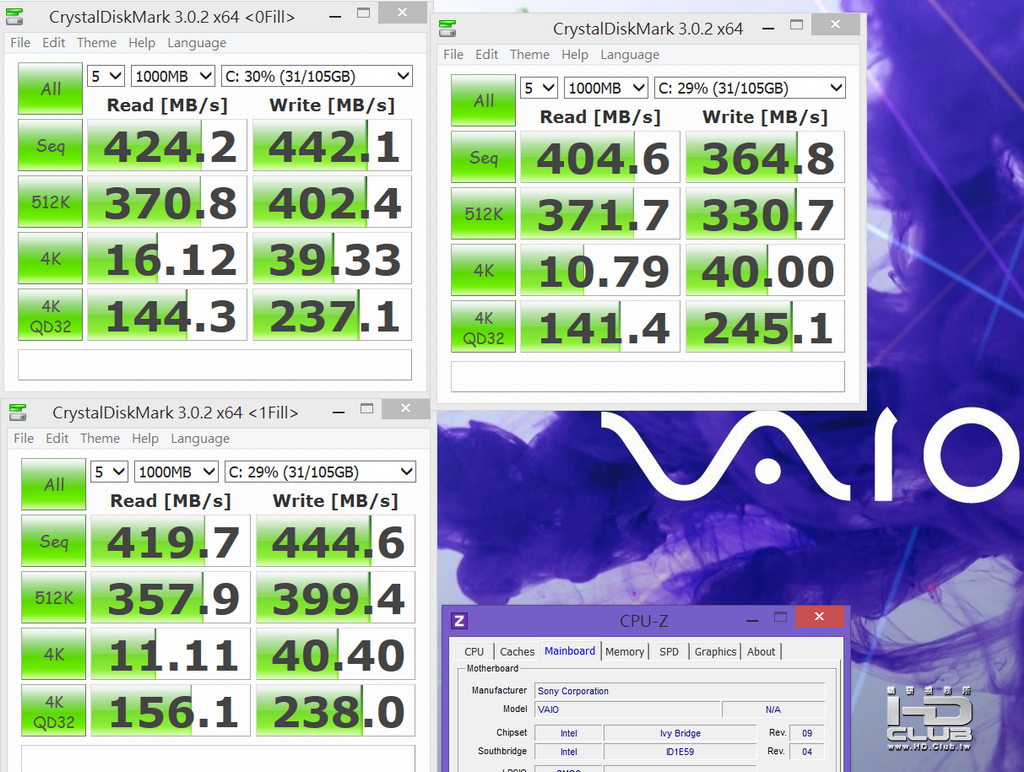The height and width of the screenshot is (772, 1024).
Task: Click the Ivy Bridge chipset field
Action: 680,733
